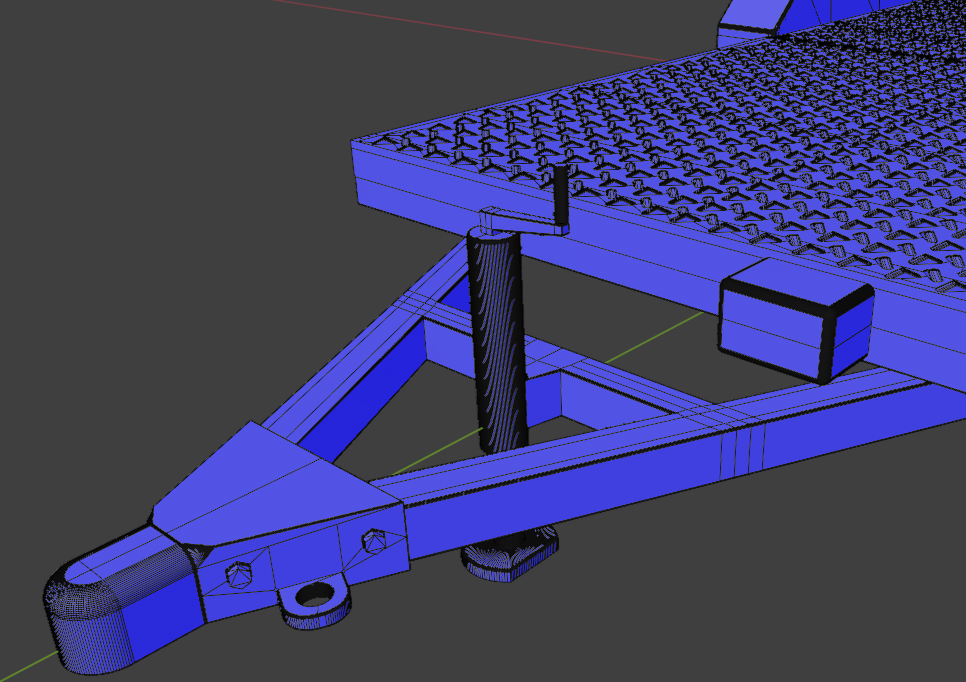Click the ring loop beneath the coupler
The image size is (966, 682).
pyautogui.click(x=315, y=599)
